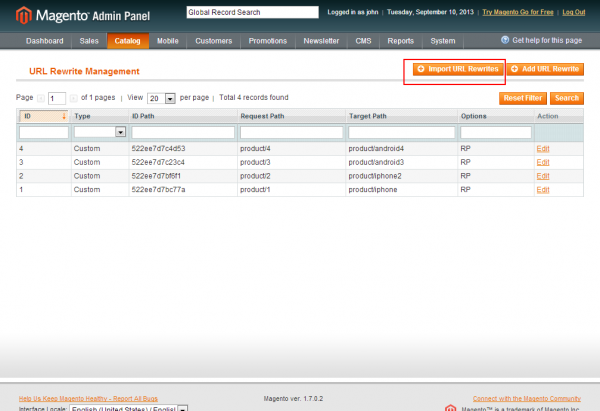Click target path product/iphone
Viewport: 600px width, 411px height.
(x=373, y=190)
